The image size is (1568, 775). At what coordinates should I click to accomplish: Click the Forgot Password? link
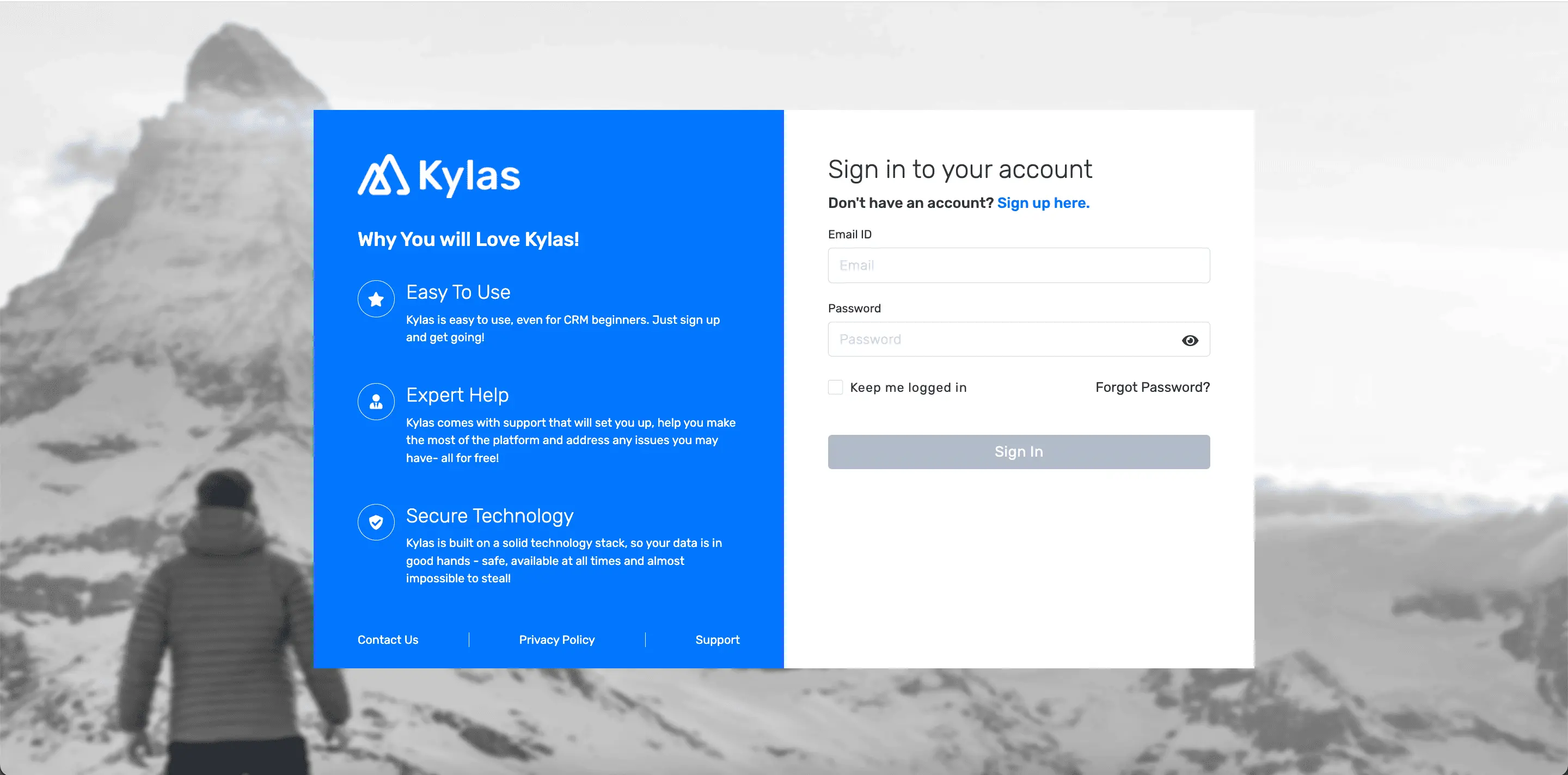pos(1151,387)
